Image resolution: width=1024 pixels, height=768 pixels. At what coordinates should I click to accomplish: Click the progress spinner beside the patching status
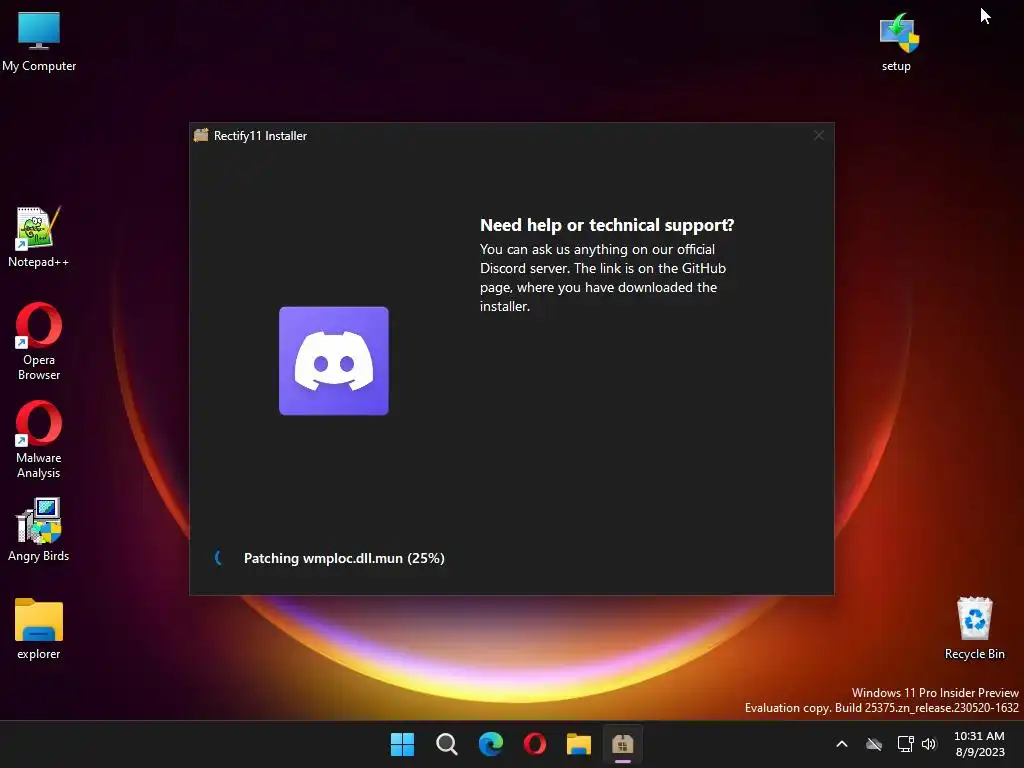pos(219,558)
